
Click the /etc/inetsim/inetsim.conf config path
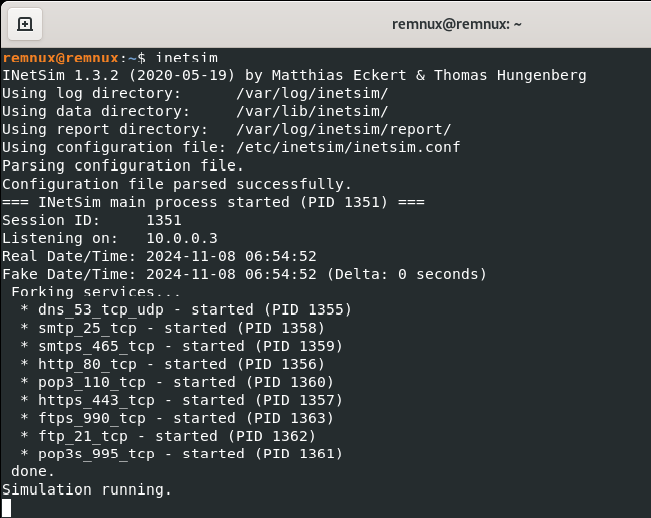[x=348, y=147]
